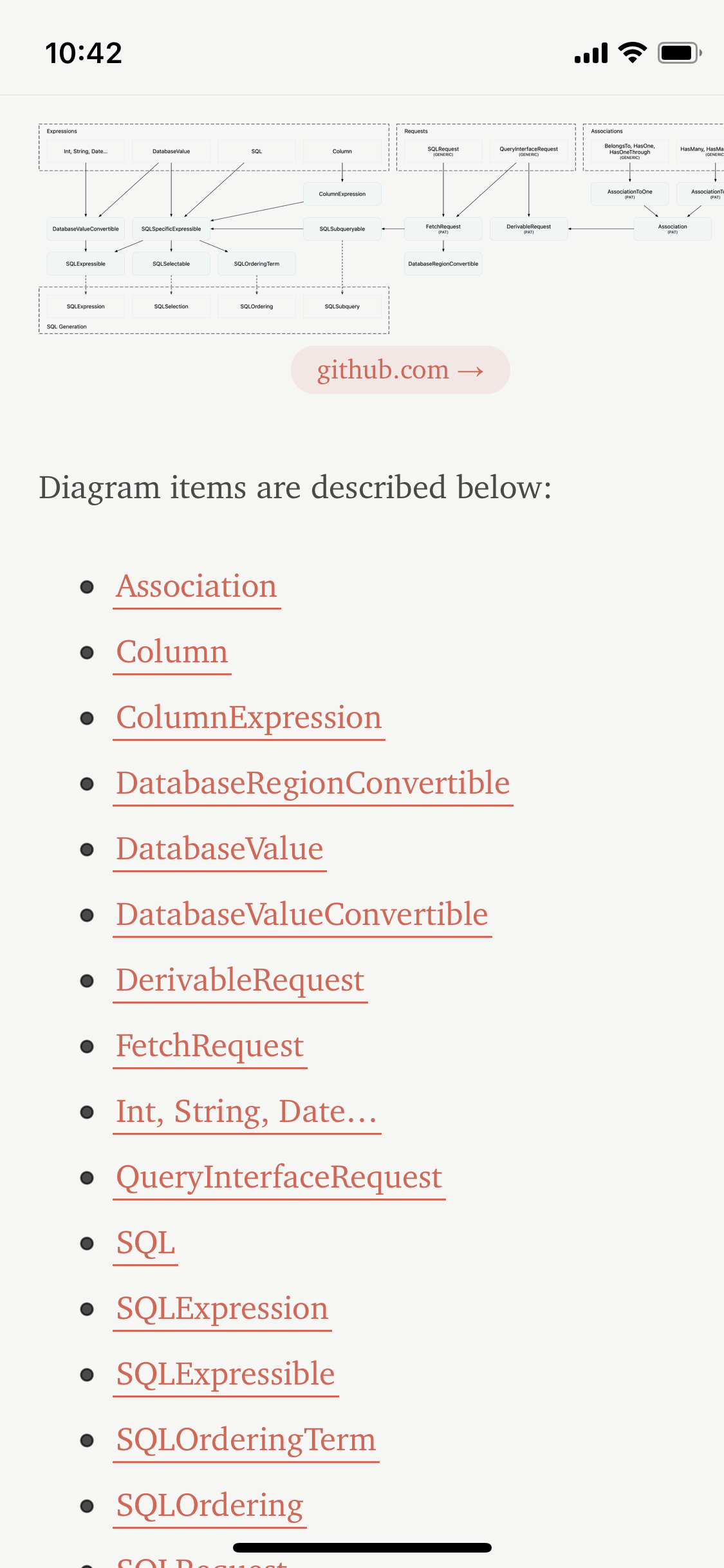Select the FetchRequest diagram node

[443, 228]
